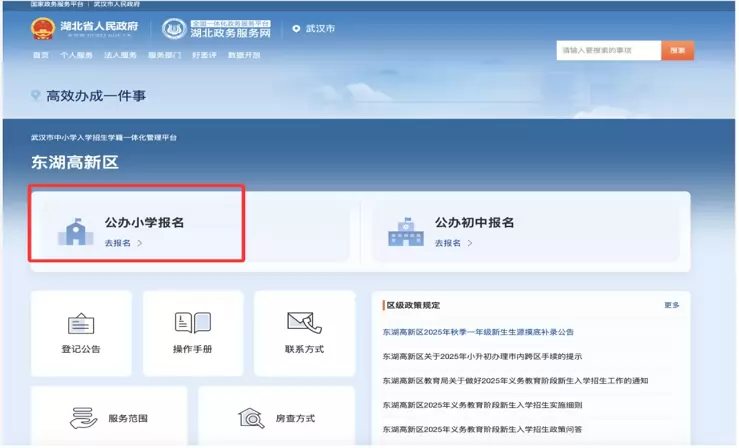Open 教育局入学招生工作的通知 link
The width and height of the screenshot is (739, 448).
point(515,381)
